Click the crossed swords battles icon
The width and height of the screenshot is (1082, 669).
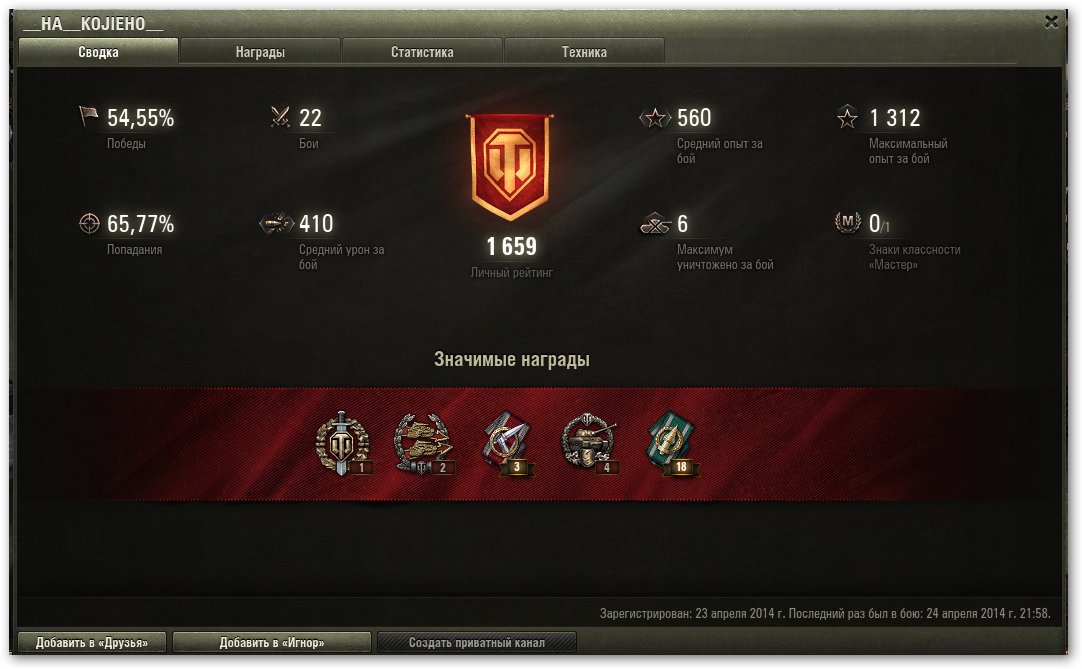(x=280, y=117)
